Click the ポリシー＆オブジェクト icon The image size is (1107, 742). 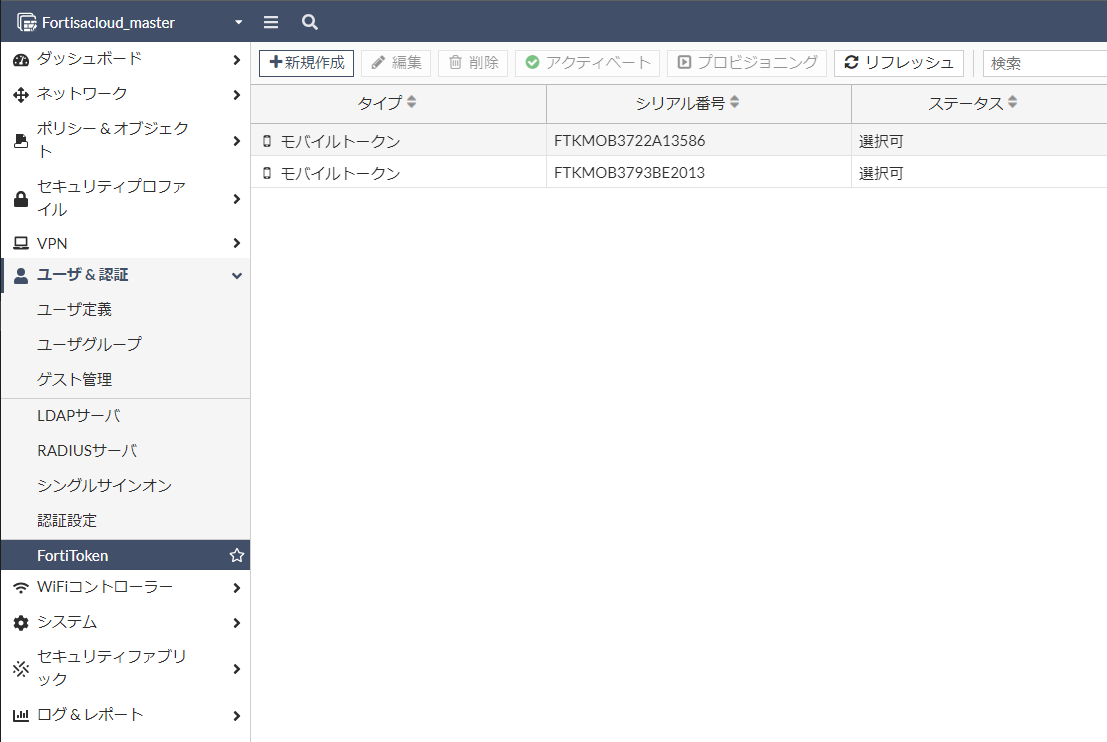(21, 141)
